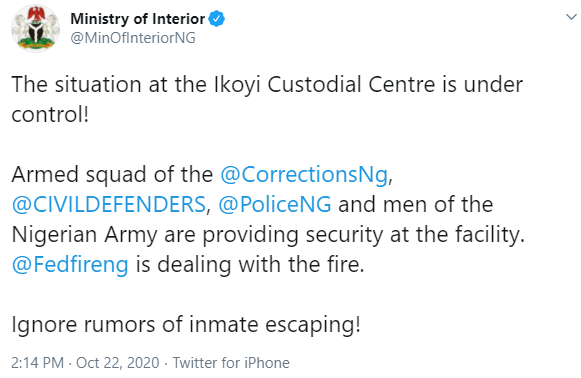The width and height of the screenshot is (581, 378).
Task: Open the Ministry of Interior display name
Action: point(137,19)
